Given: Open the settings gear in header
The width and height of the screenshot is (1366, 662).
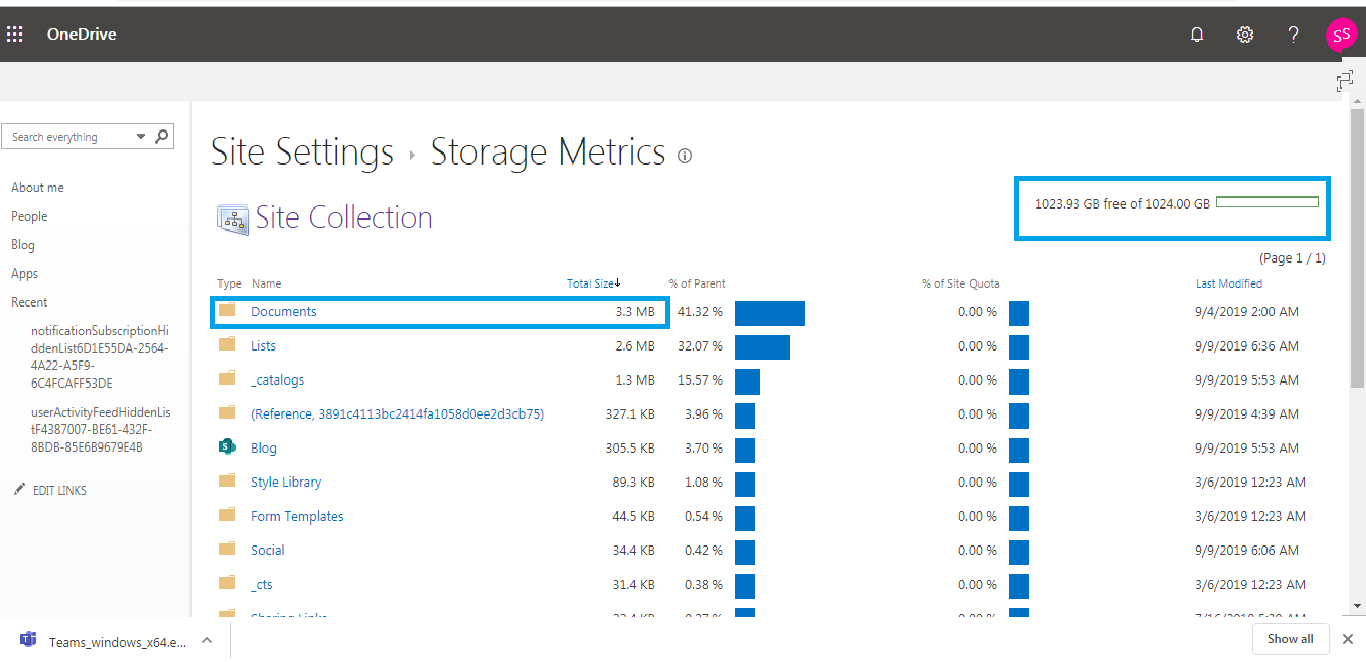Looking at the screenshot, I should [x=1245, y=34].
